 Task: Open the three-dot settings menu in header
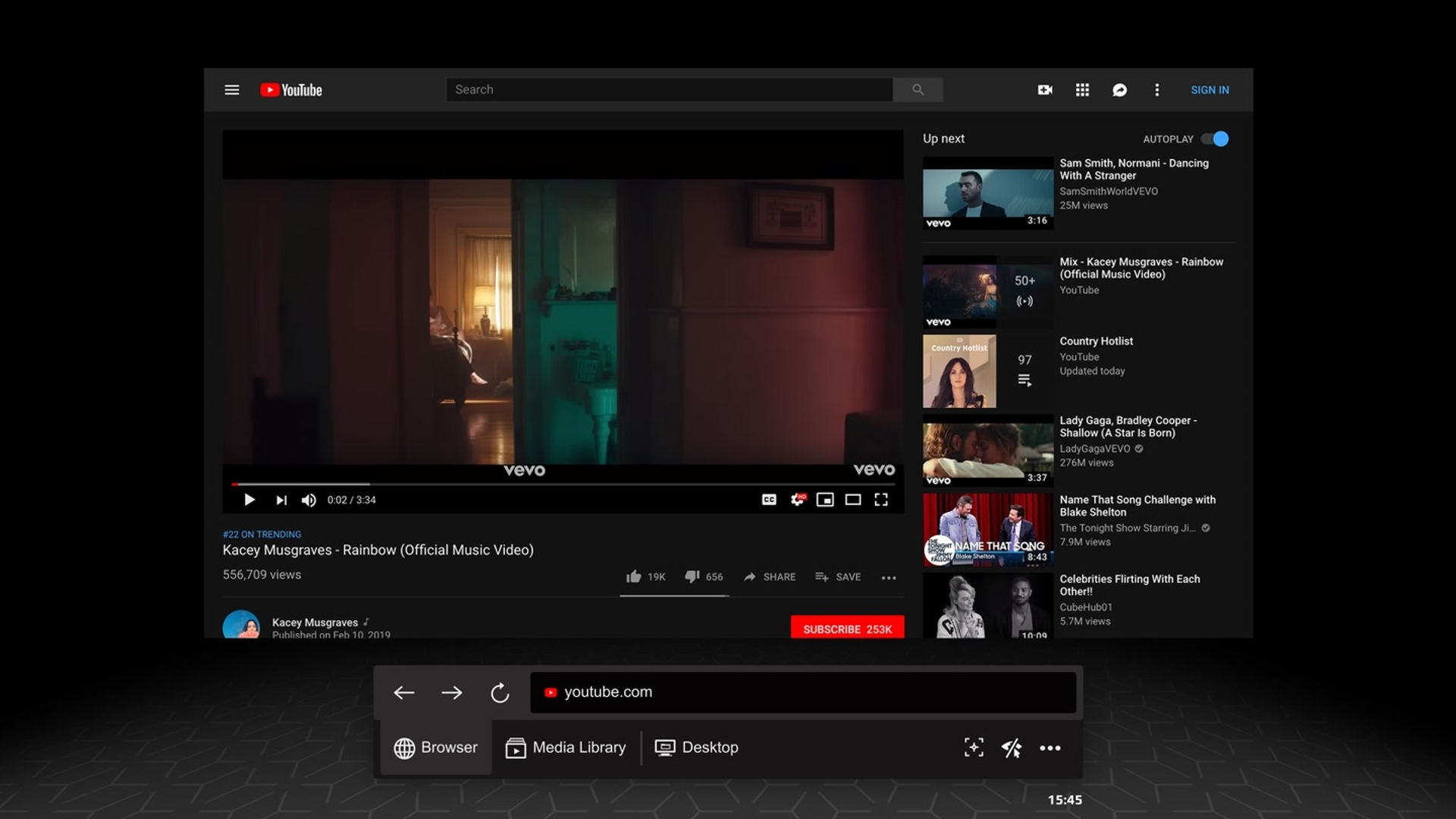tap(1156, 89)
